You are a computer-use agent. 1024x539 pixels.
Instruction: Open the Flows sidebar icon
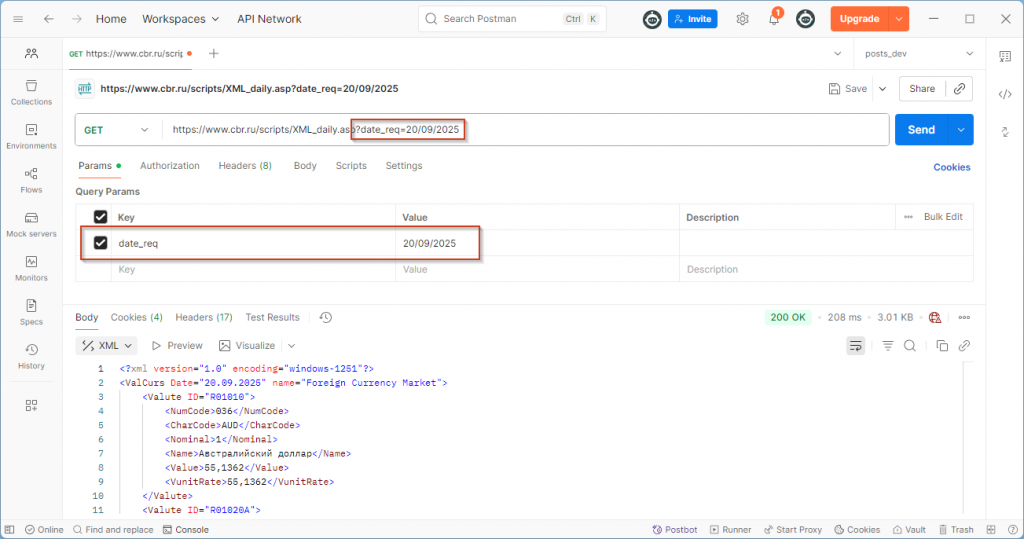pos(31,180)
